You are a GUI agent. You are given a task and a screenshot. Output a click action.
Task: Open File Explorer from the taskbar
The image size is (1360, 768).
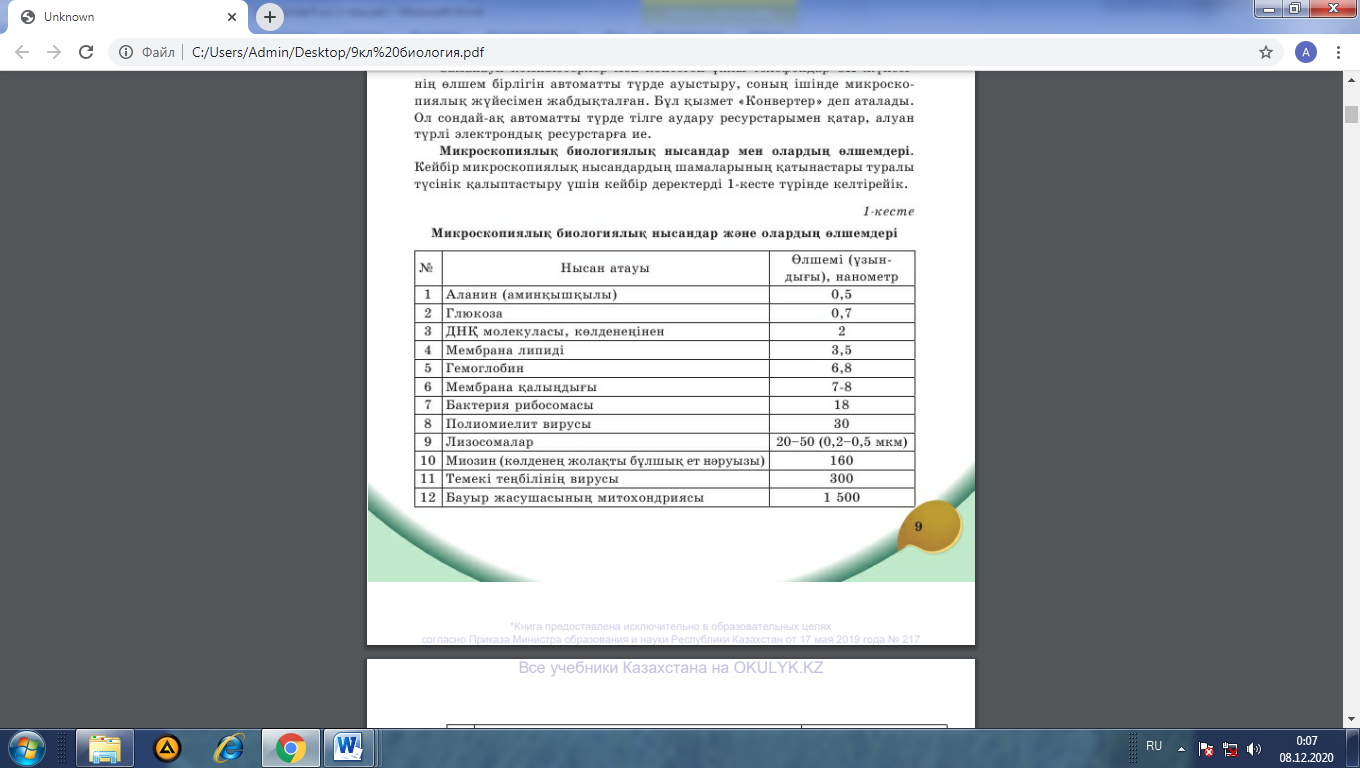coord(104,747)
